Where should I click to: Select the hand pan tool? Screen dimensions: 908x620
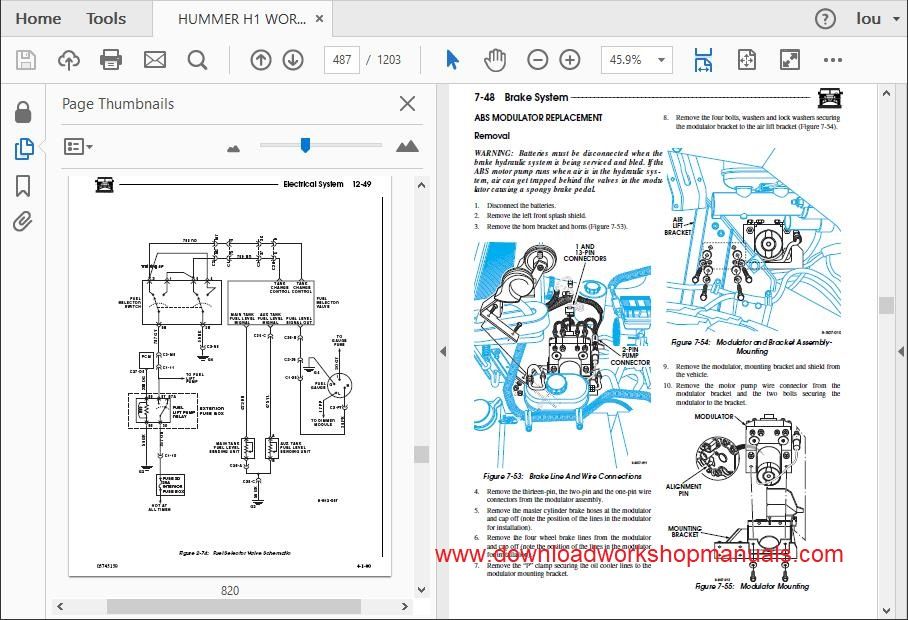495,60
